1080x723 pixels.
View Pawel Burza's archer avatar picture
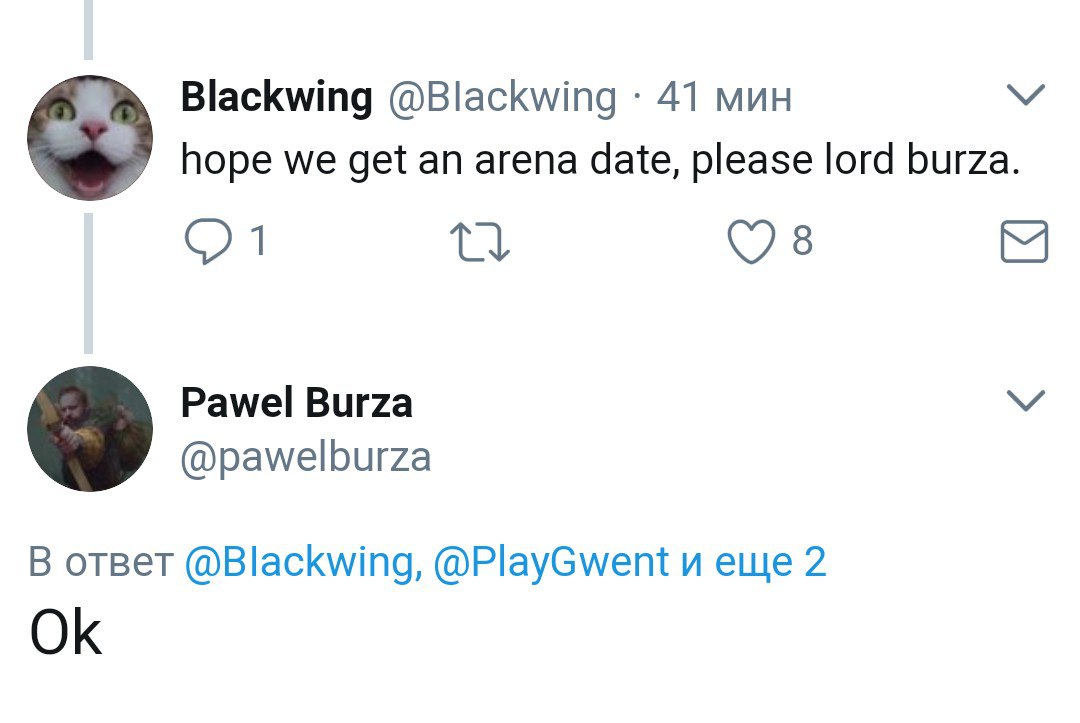click(89, 428)
